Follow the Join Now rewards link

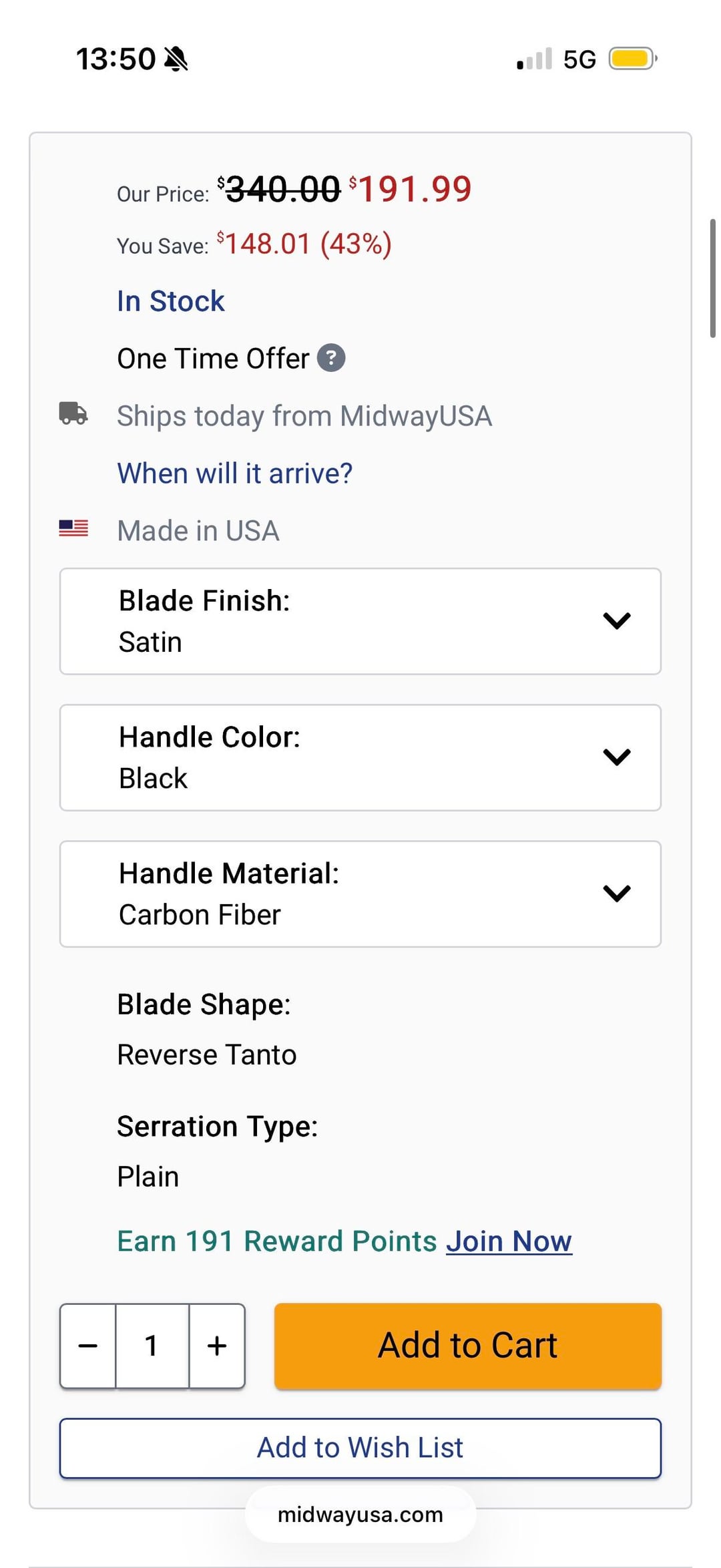pos(509,1241)
